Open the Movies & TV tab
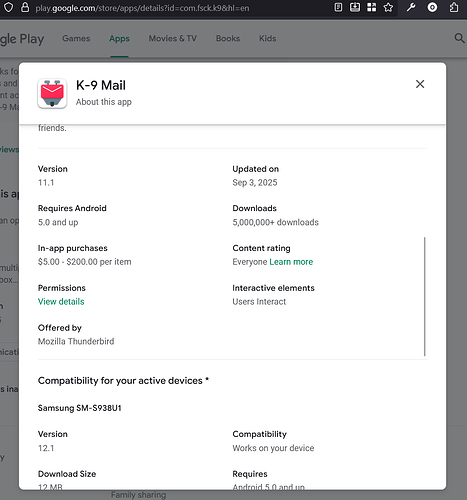 tap(173, 38)
